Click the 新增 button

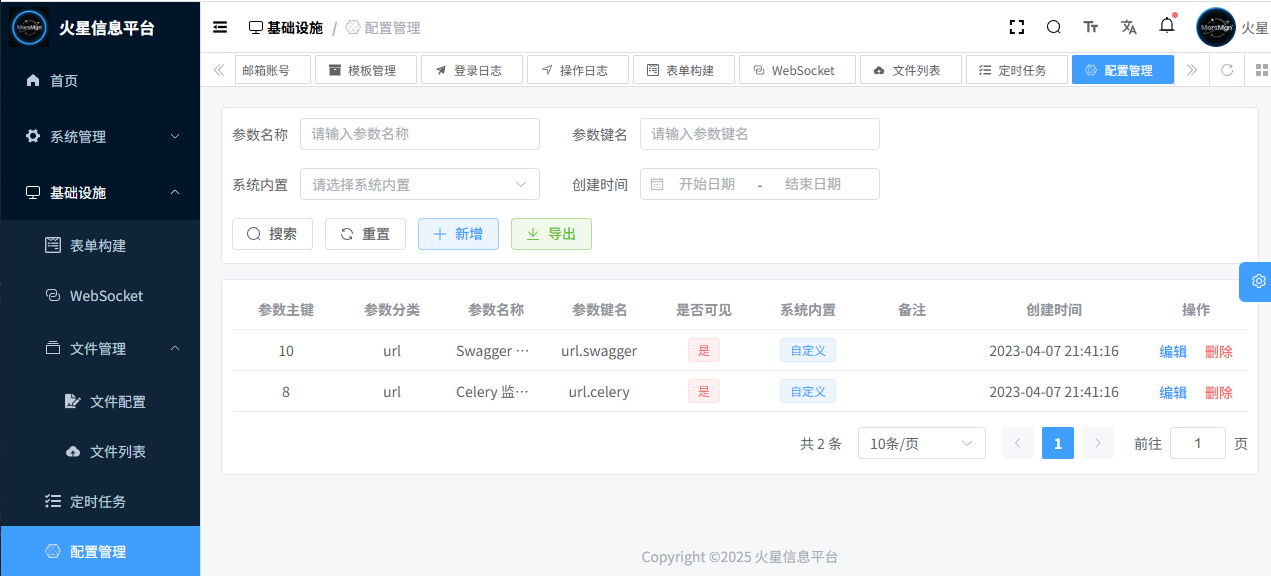(x=458, y=233)
